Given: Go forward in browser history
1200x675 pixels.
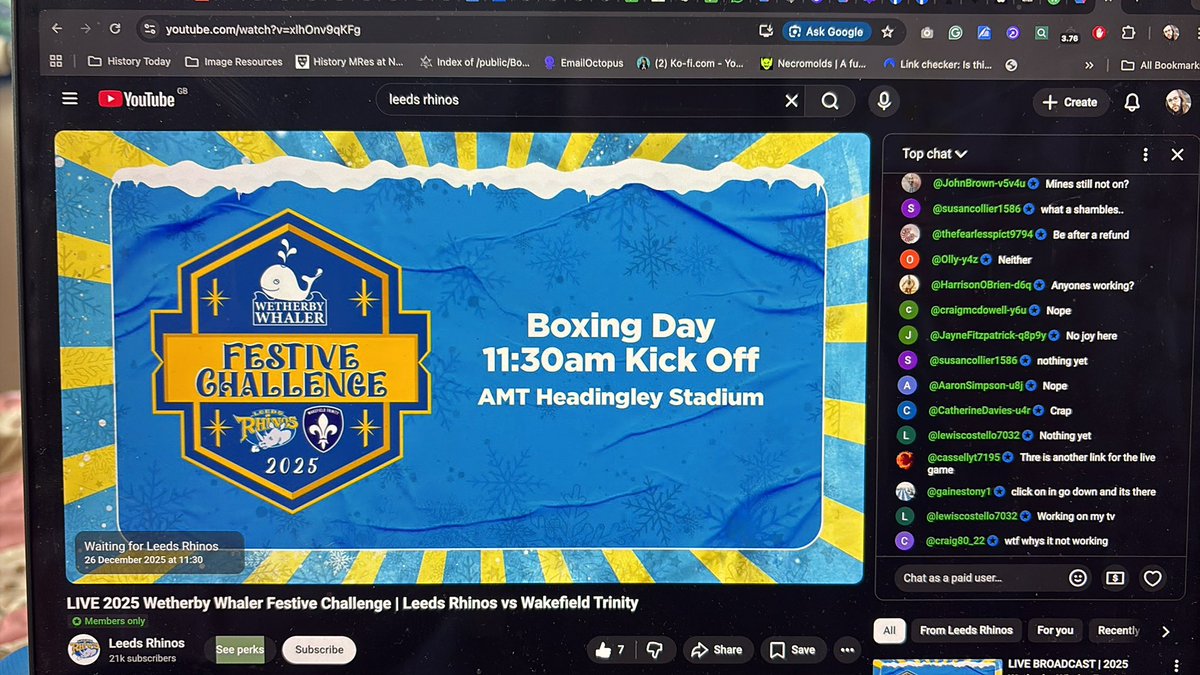Looking at the screenshot, I should point(85,30).
